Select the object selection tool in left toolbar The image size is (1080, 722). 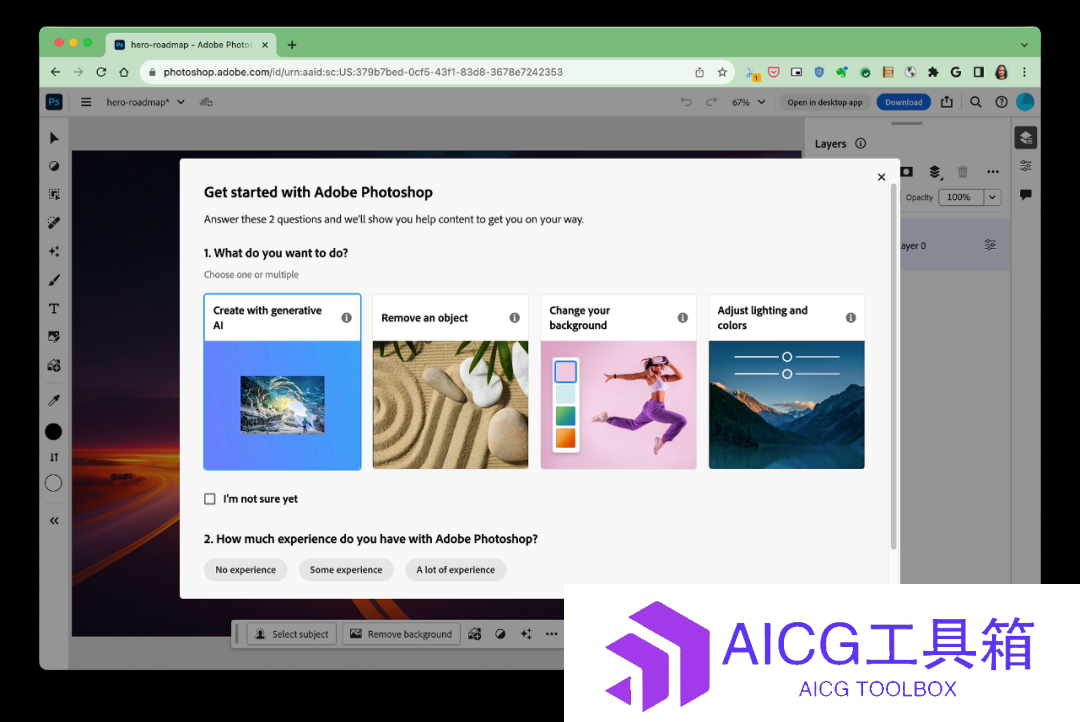tap(54, 194)
